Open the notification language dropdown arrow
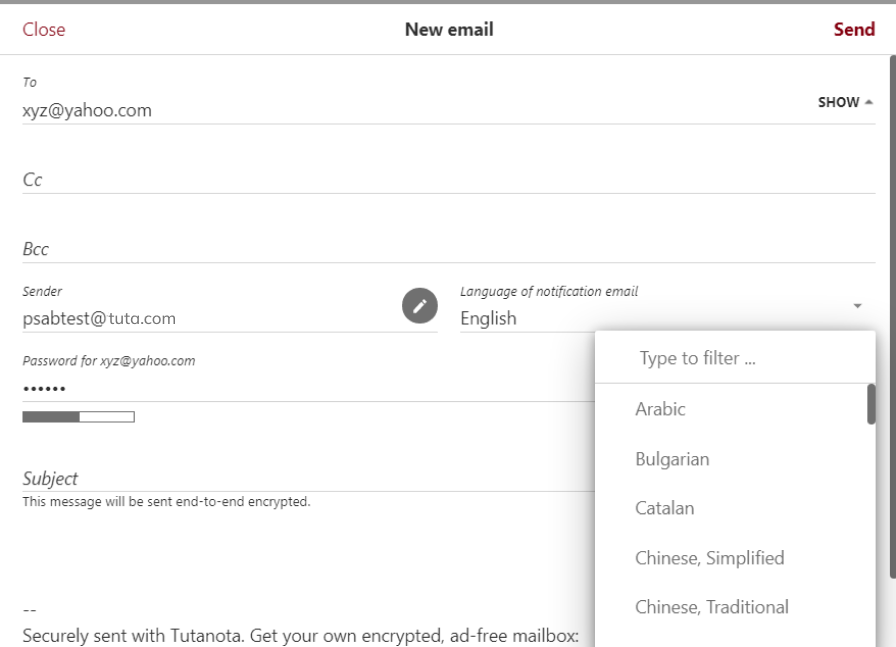896x647 pixels. [x=857, y=305]
